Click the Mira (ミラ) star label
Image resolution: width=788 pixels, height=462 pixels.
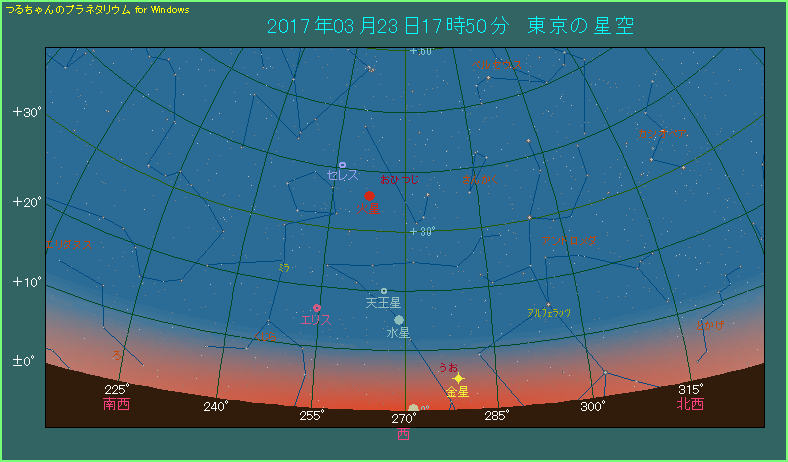coord(284,267)
